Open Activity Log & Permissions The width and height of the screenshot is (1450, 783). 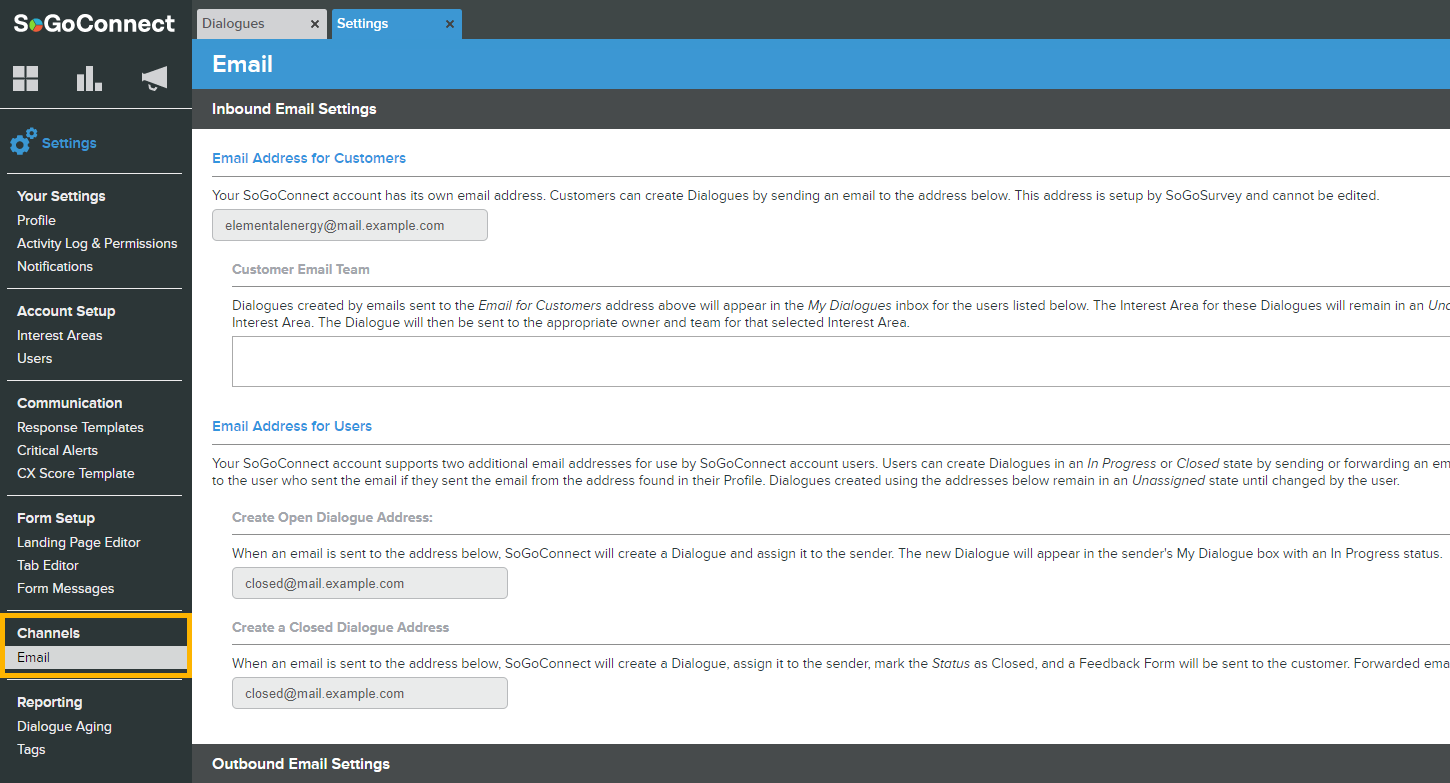point(97,243)
